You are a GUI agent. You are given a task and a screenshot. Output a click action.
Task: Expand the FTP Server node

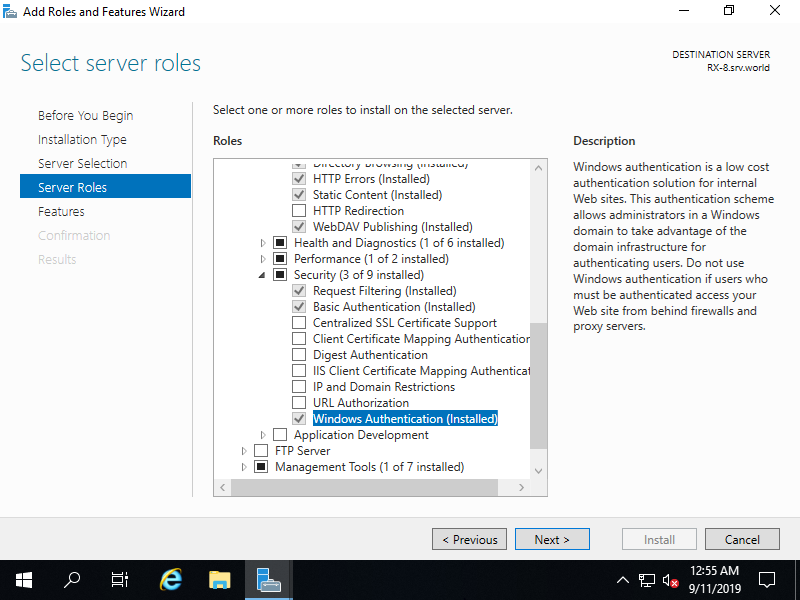244,450
